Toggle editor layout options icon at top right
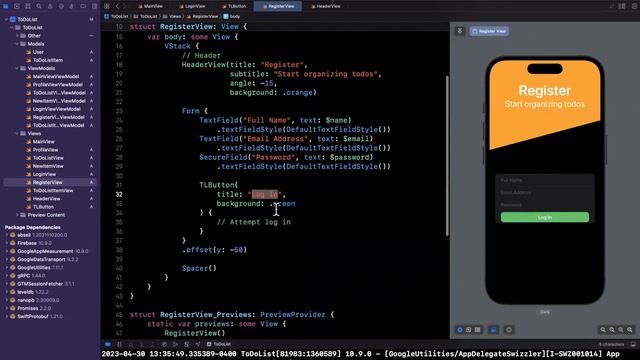The width and height of the screenshot is (640, 360). coord(622,6)
